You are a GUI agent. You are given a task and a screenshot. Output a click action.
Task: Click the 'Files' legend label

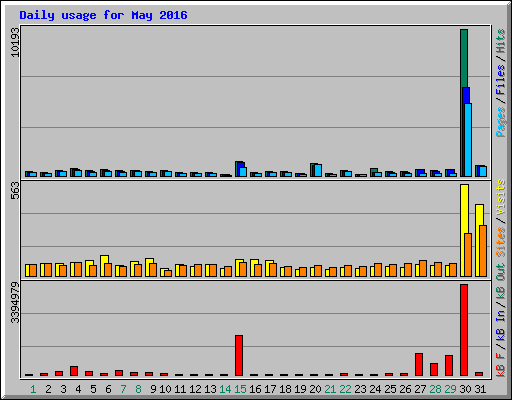tap(500, 80)
